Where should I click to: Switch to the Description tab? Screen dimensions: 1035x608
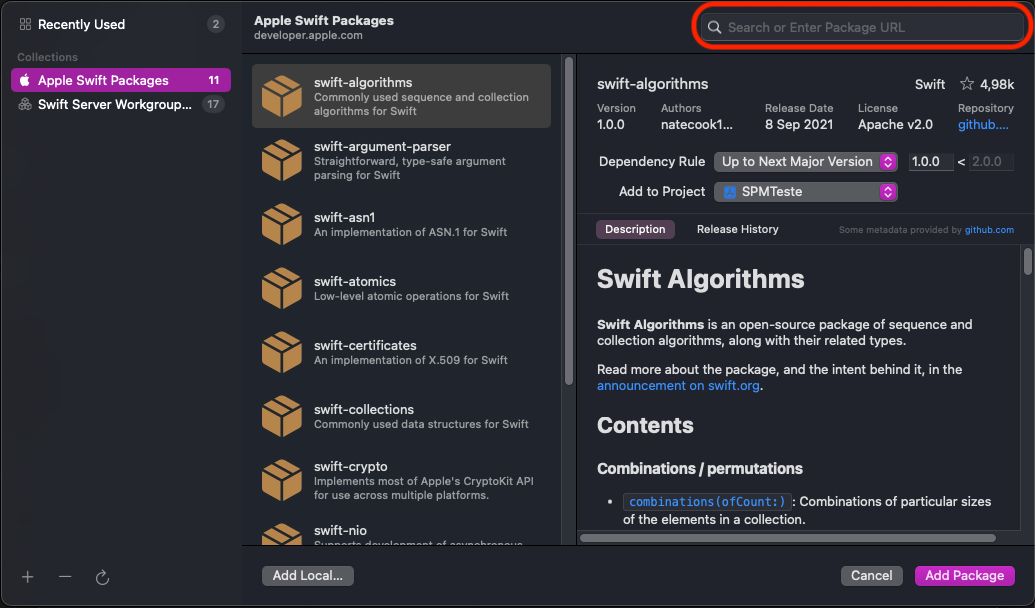pos(635,229)
